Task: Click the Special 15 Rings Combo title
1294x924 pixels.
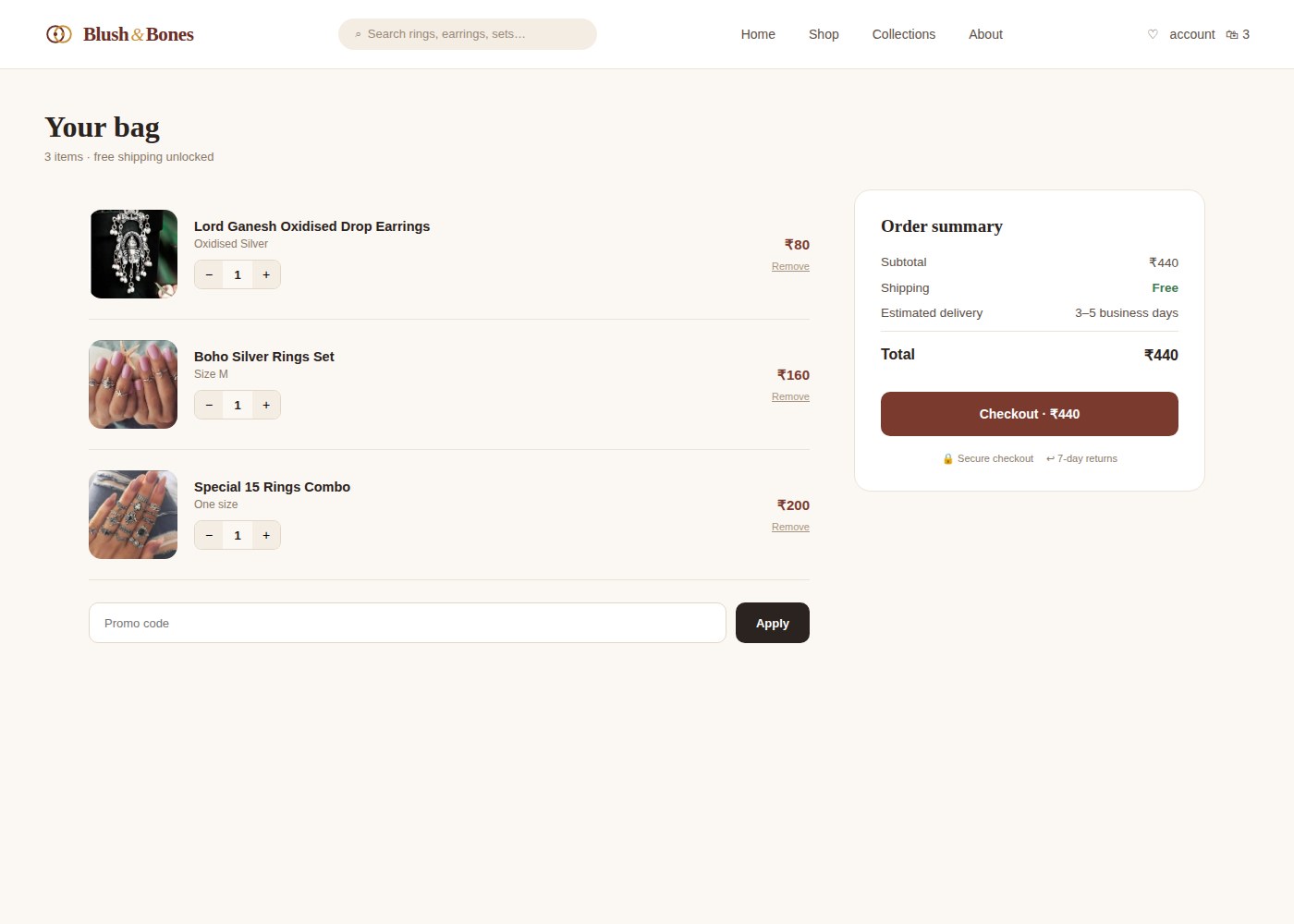Action: click(x=272, y=487)
